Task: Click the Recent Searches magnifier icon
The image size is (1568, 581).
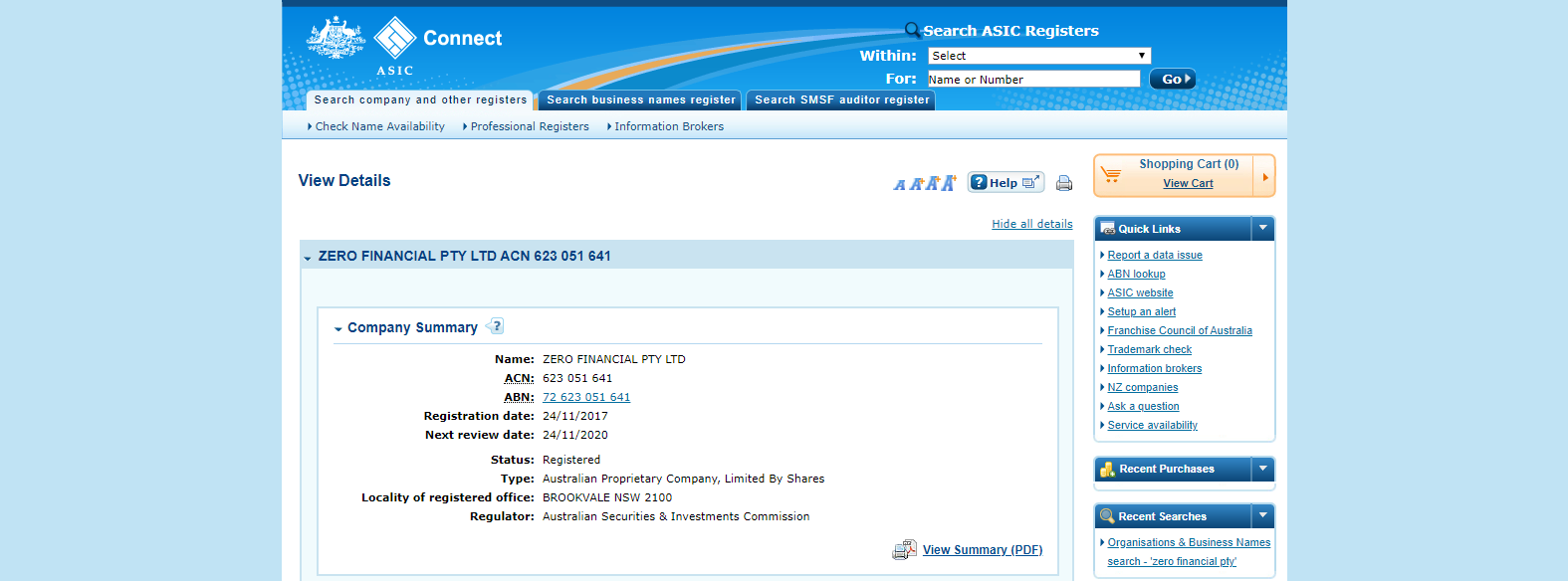Action: tap(1107, 516)
